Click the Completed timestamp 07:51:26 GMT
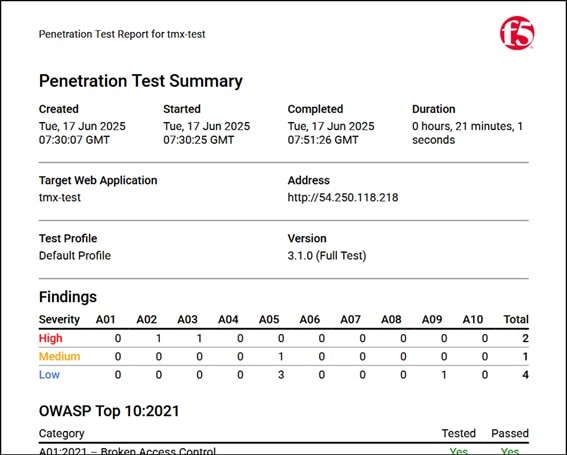Screen dimensions: 567x455 tap(323, 140)
